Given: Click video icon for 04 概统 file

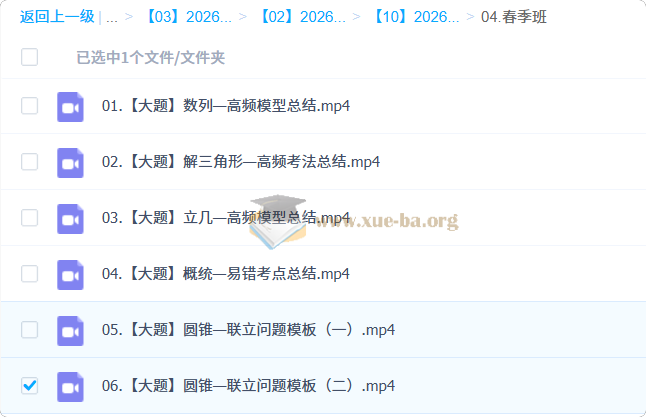Looking at the screenshot, I should [x=69, y=274].
